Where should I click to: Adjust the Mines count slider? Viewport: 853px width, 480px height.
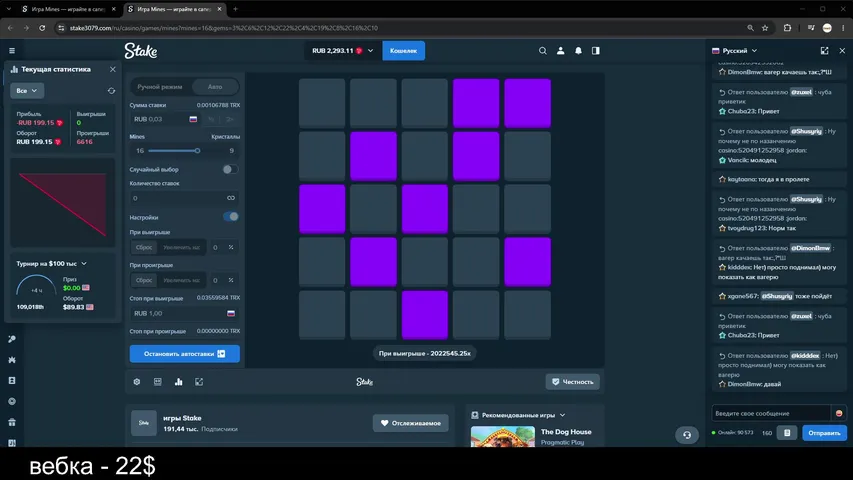[x=197, y=151]
